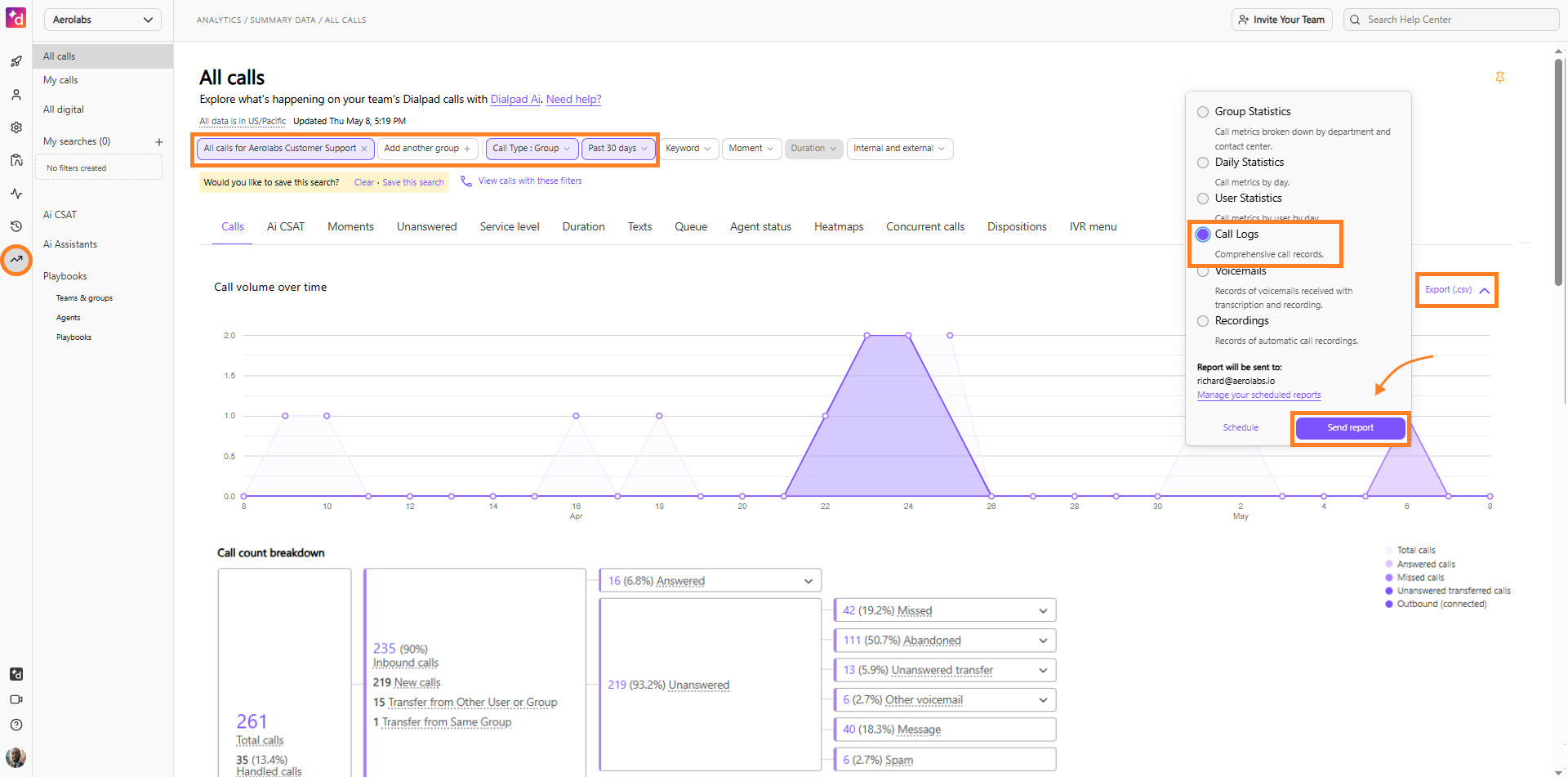Screen dimensions: 1568x777
Task: Select the Daily Statistics report option
Action: [1203, 163]
